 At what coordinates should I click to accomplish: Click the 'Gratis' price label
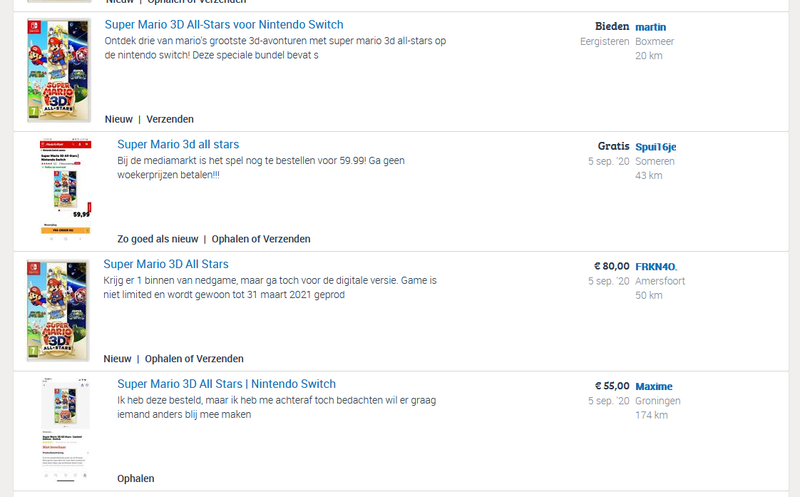tap(613, 147)
